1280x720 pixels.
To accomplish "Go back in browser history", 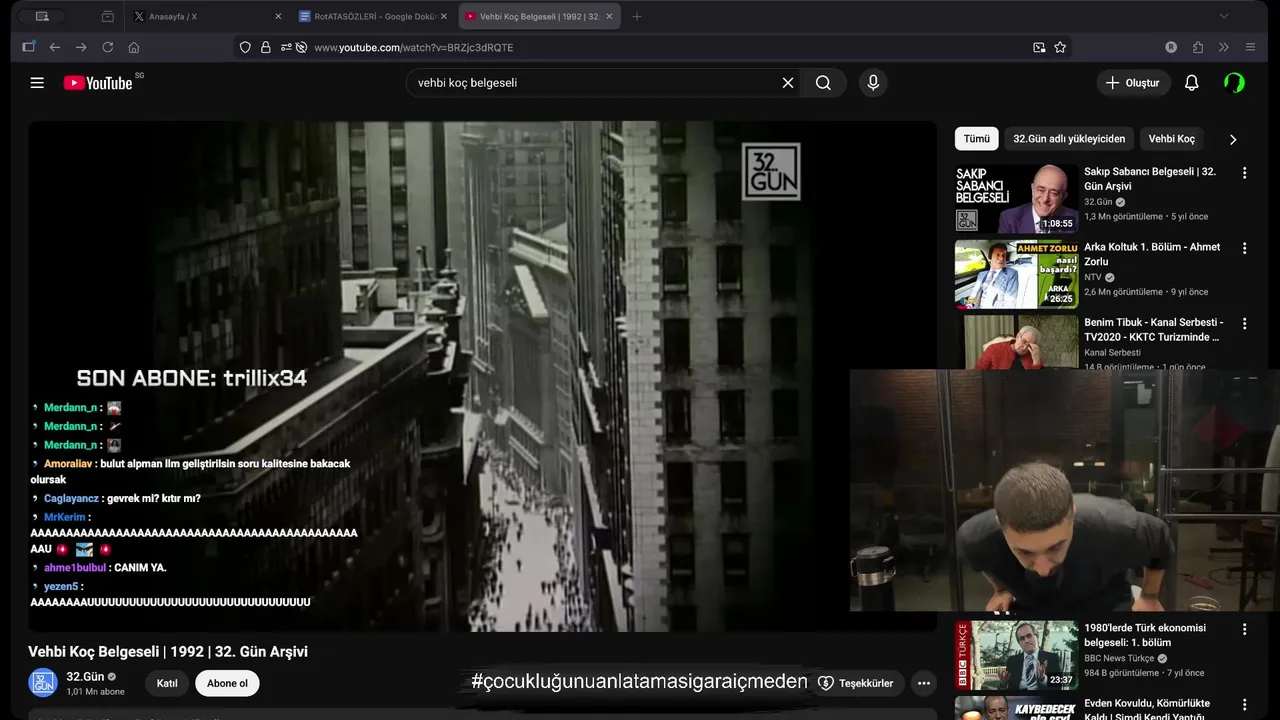I will (x=55, y=47).
